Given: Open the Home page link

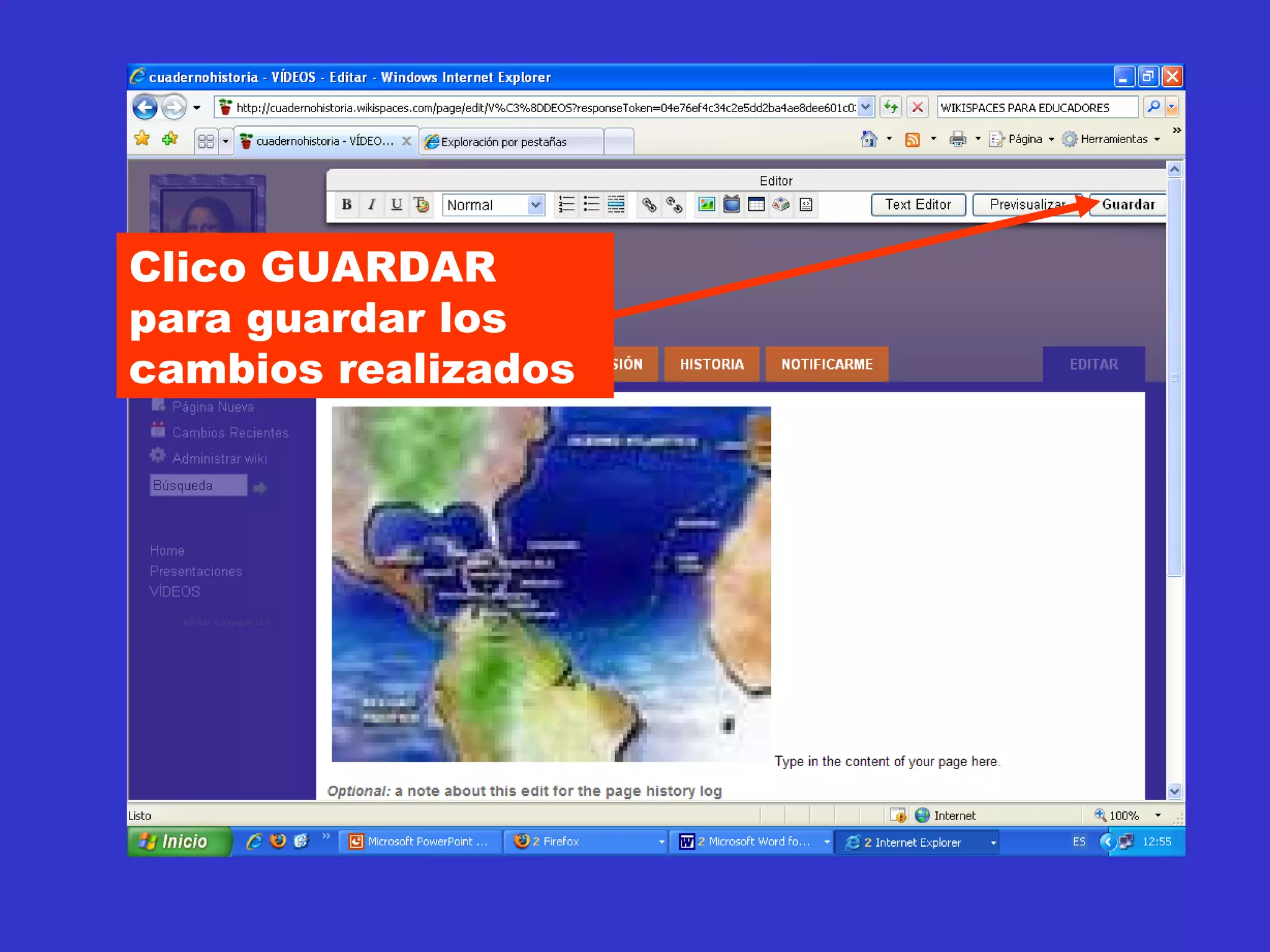Looking at the screenshot, I should pyautogui.click(x=167, y=550).
